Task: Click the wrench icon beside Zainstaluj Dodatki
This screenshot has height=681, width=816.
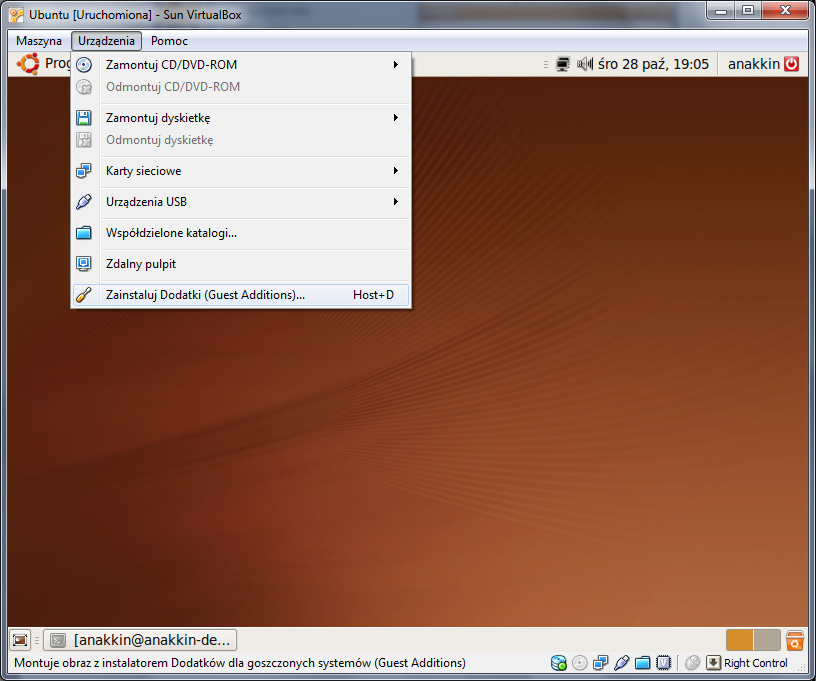Action: [84, 295]
